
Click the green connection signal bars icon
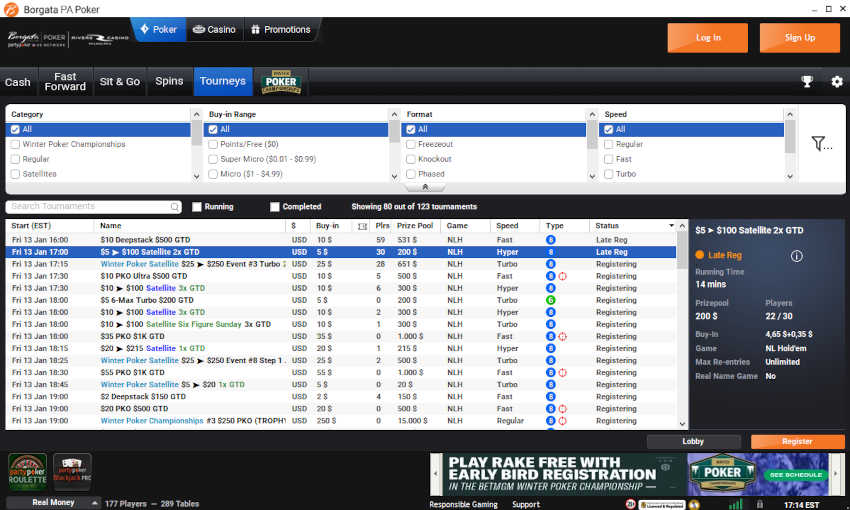click(x=736, y=504)
